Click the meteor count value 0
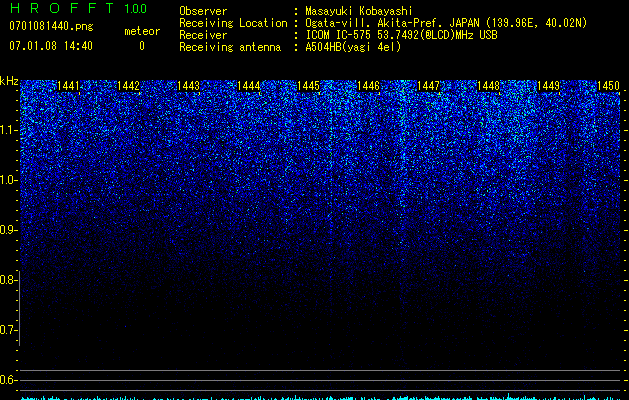Screen dimensions: 629x400 142,46
